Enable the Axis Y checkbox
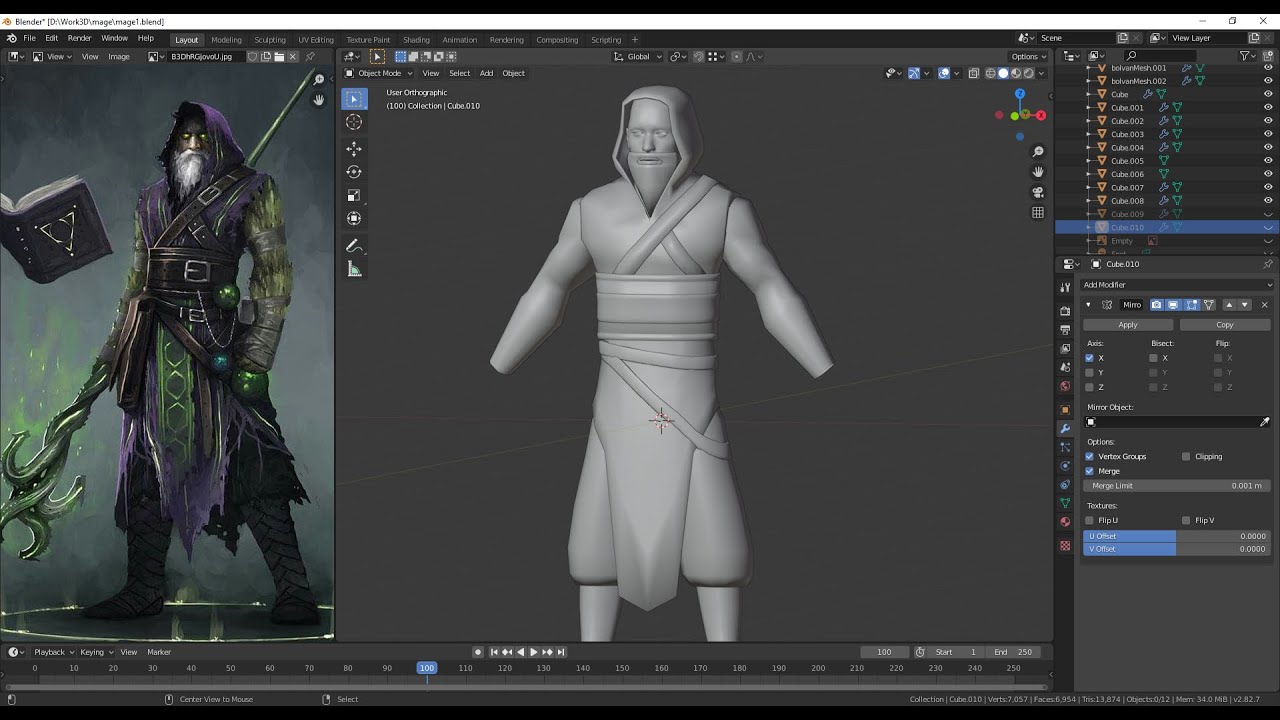Viewport: 1280px width, 720px height. (1090, 373)
